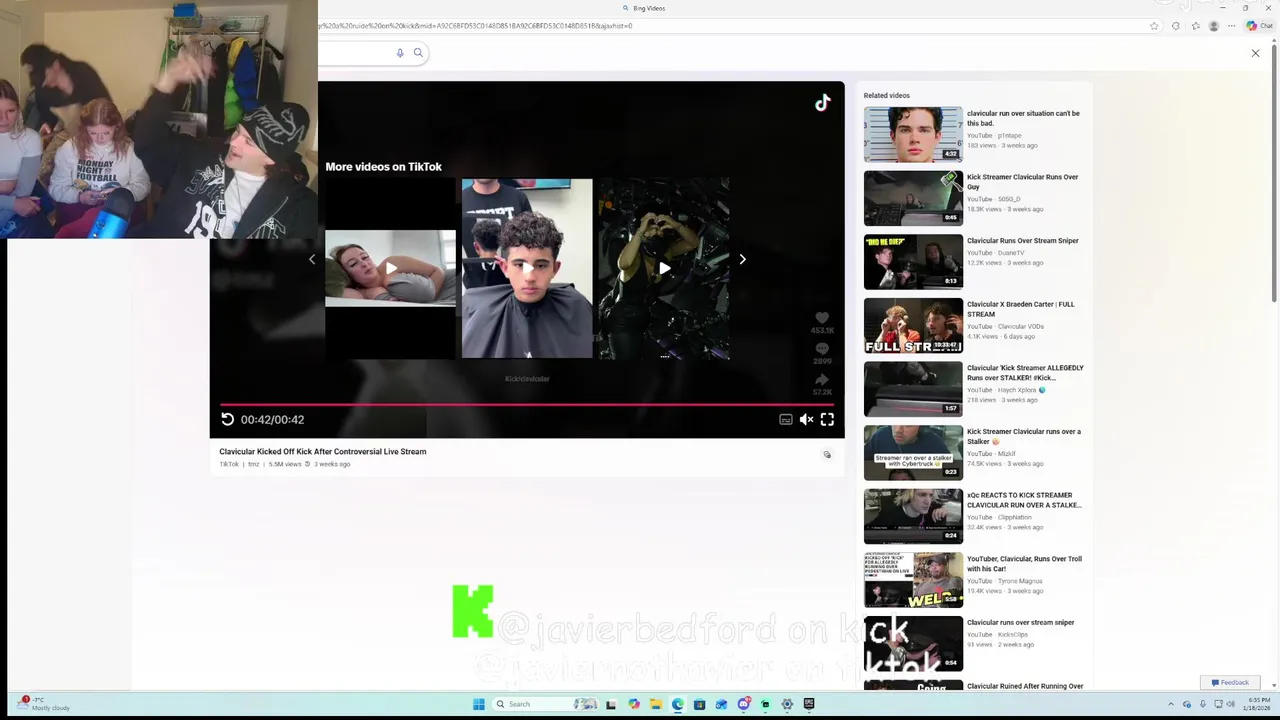Show hidden system tray icons
The image size is (1280, 720).
point(1171,704)
